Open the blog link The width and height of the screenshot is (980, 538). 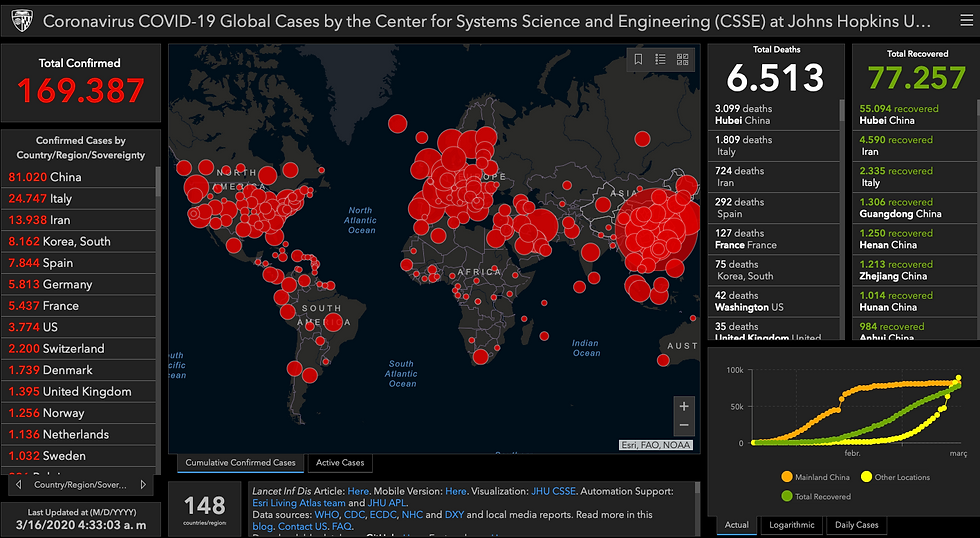262,527
